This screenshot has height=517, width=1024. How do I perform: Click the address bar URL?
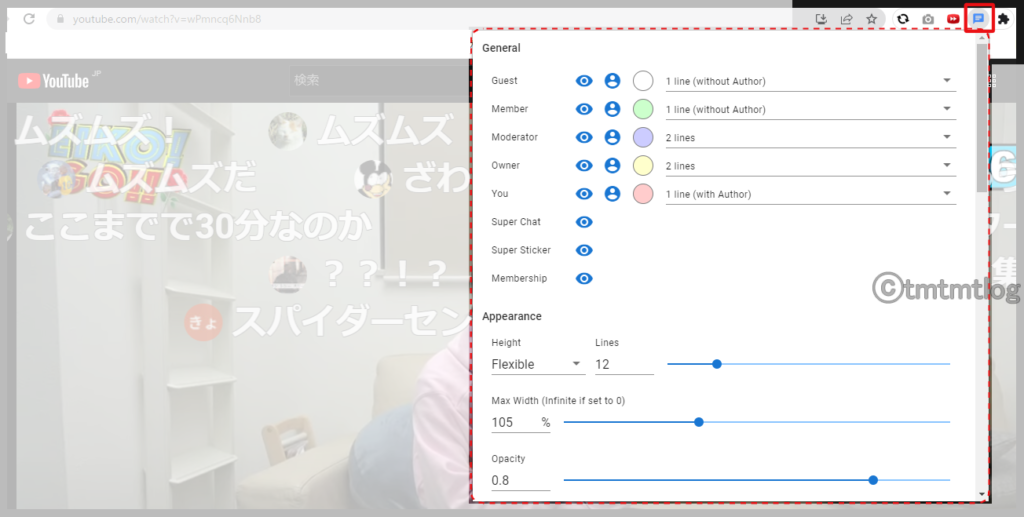167,19
